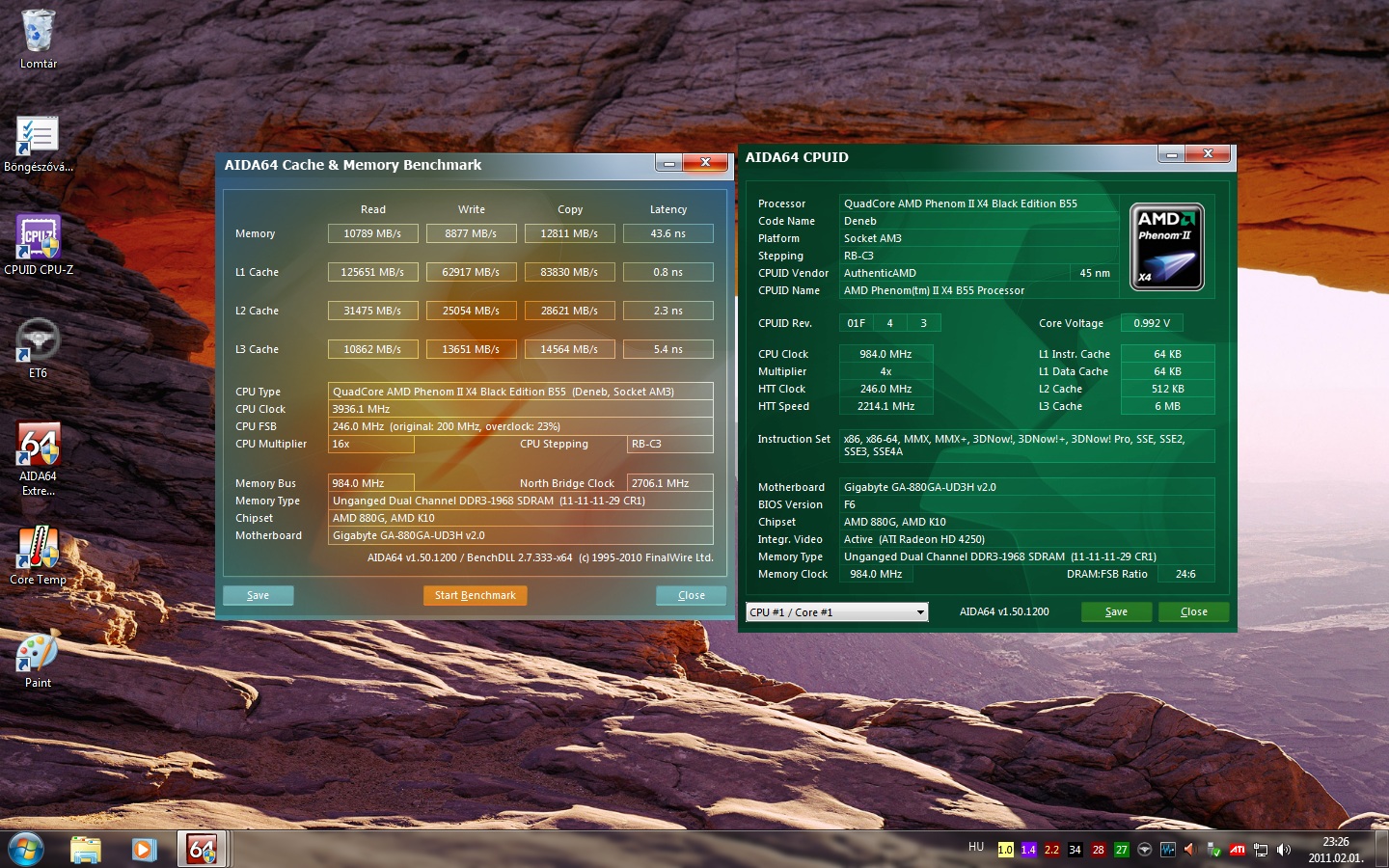Click the green 27 temperature tray icon
Image resolution: width=1389 pixels, height=868 pixels.
point(1121,850)
